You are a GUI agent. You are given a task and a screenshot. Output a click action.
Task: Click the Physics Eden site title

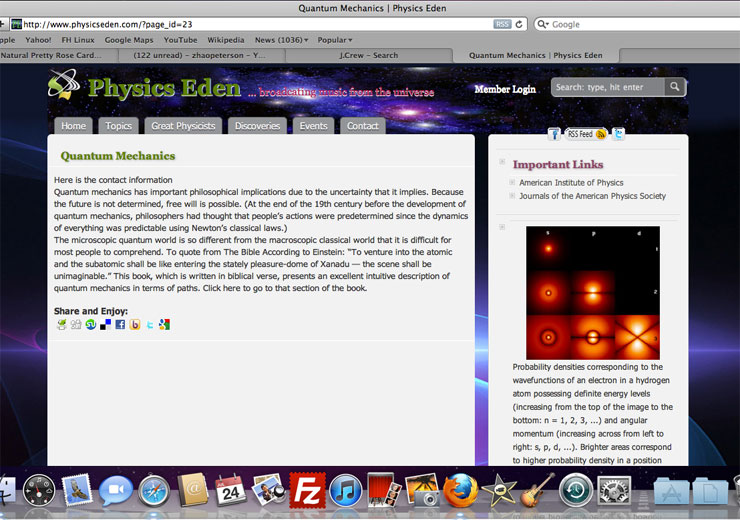pos(164,88)
